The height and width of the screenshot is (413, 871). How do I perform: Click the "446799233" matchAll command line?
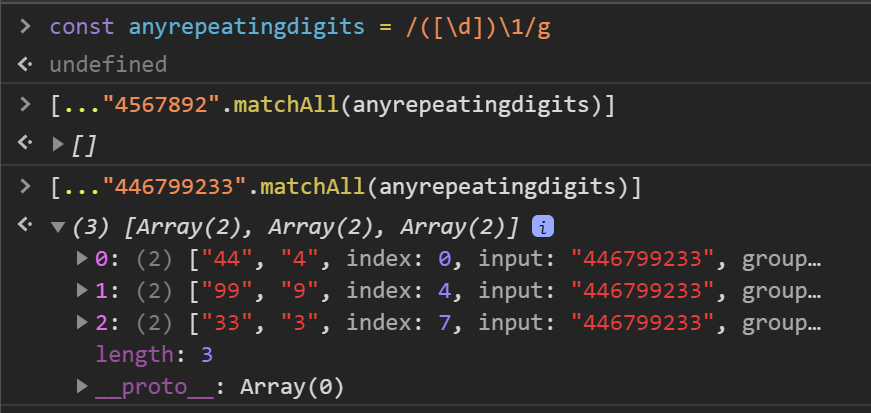tap(346, 187)
